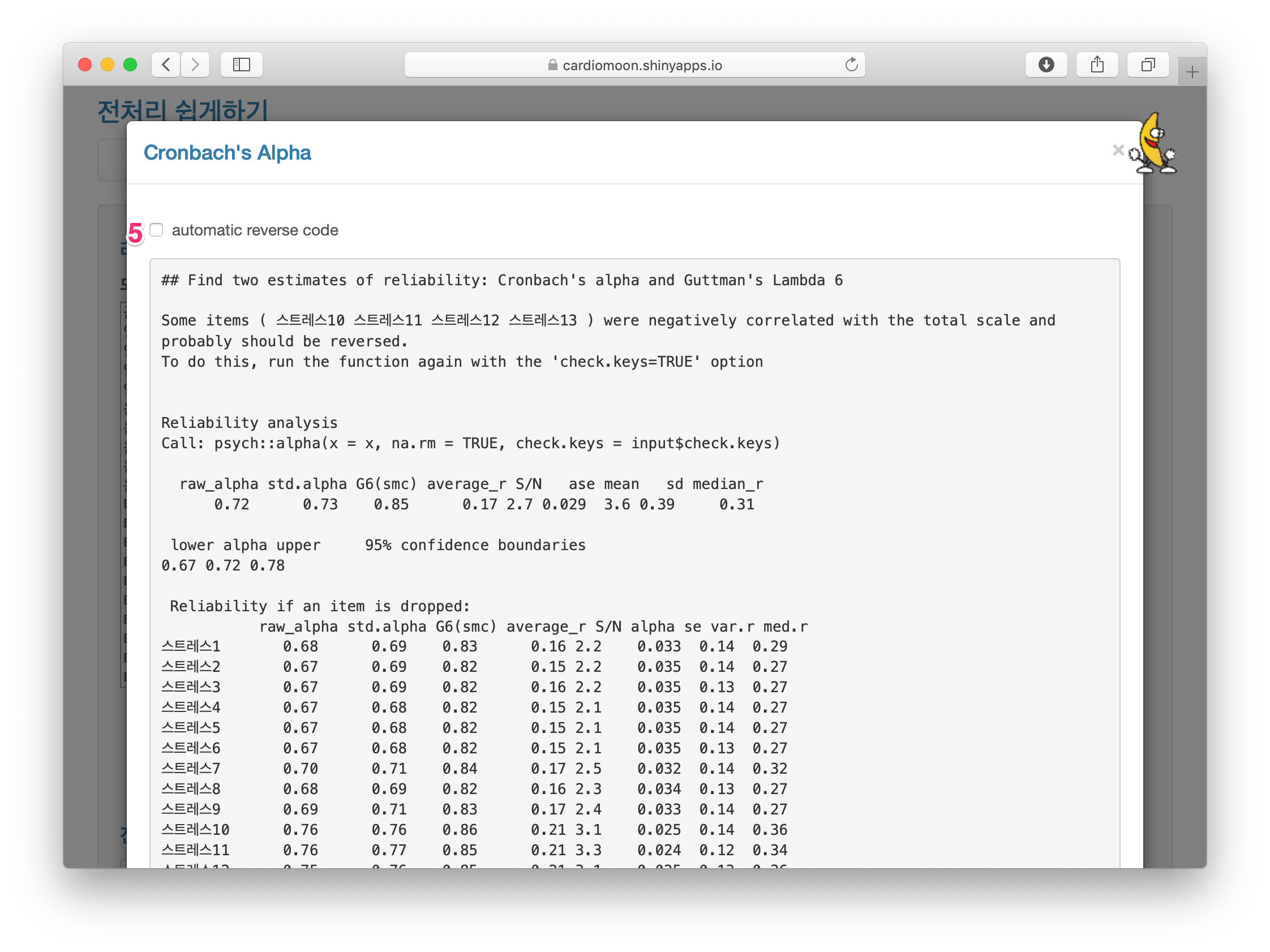The image size is (1270, 952).
Task: Go back to the previous page
Action: tap(166, 65)
